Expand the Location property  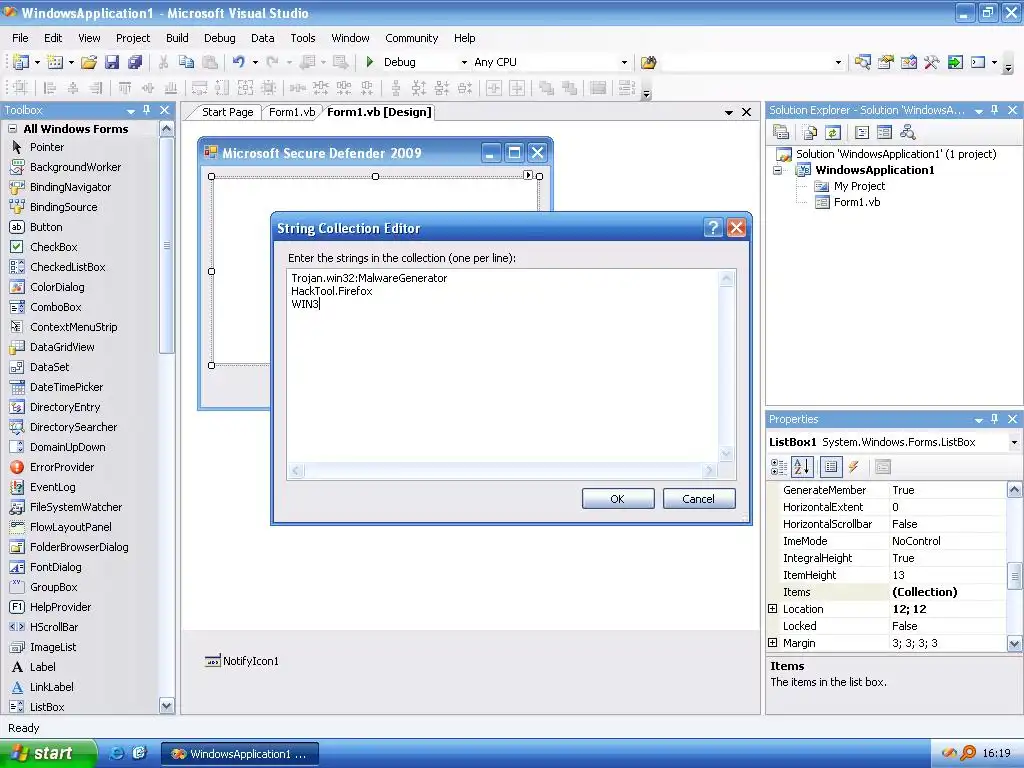click(x=773, y=609)
